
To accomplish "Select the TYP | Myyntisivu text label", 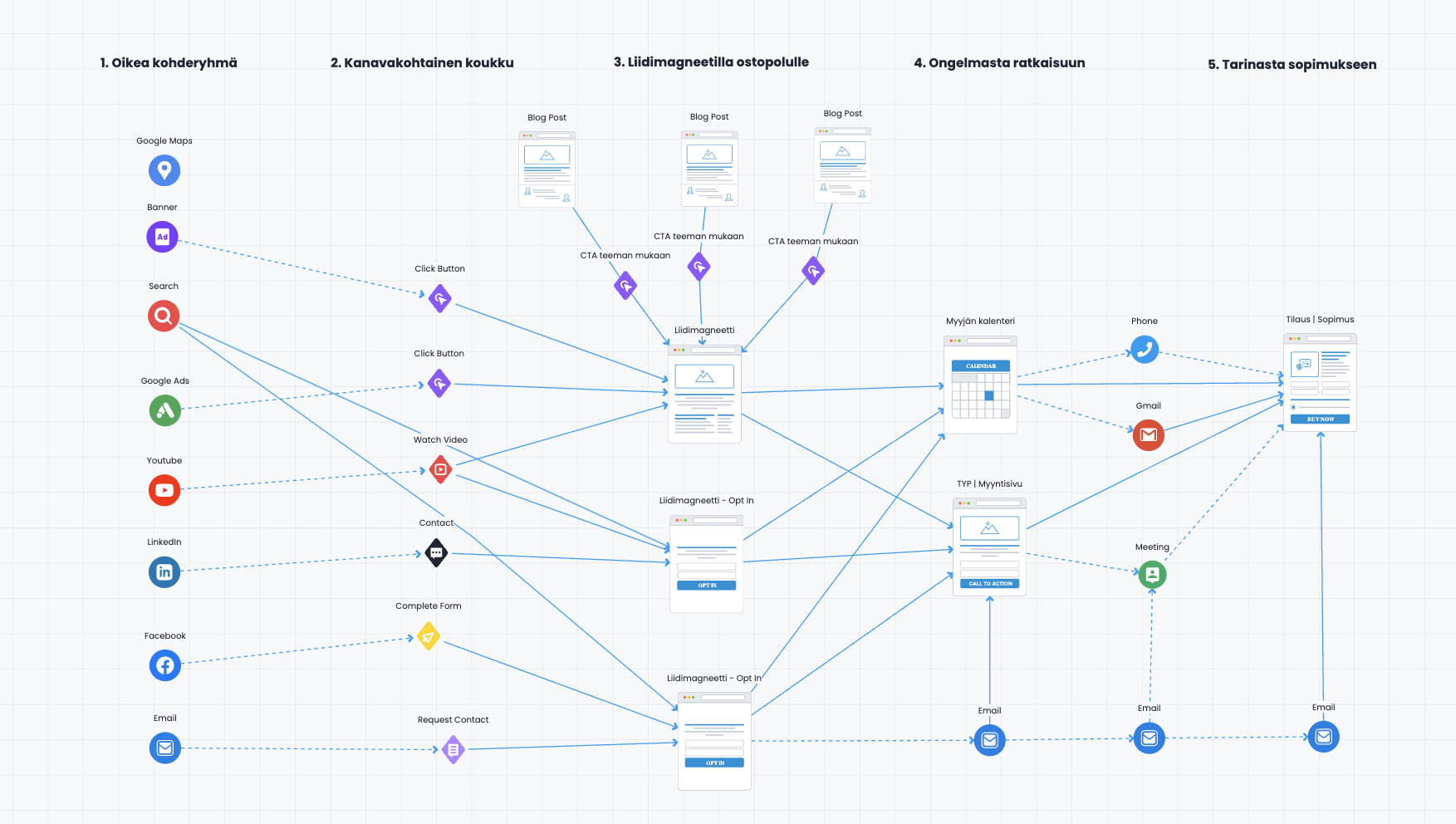I will pyautogui.click(x=989, y=484).
